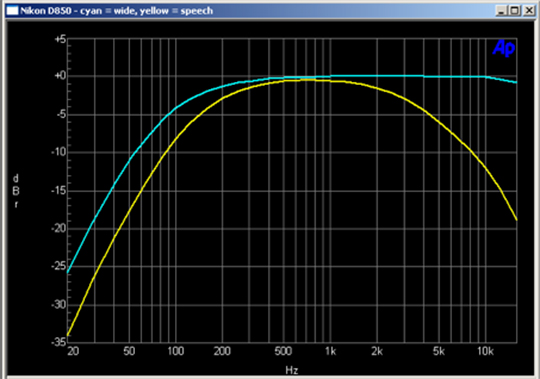Close the Nikon D850 graph window
The image size is (540, 379).
tap(529, 11)
